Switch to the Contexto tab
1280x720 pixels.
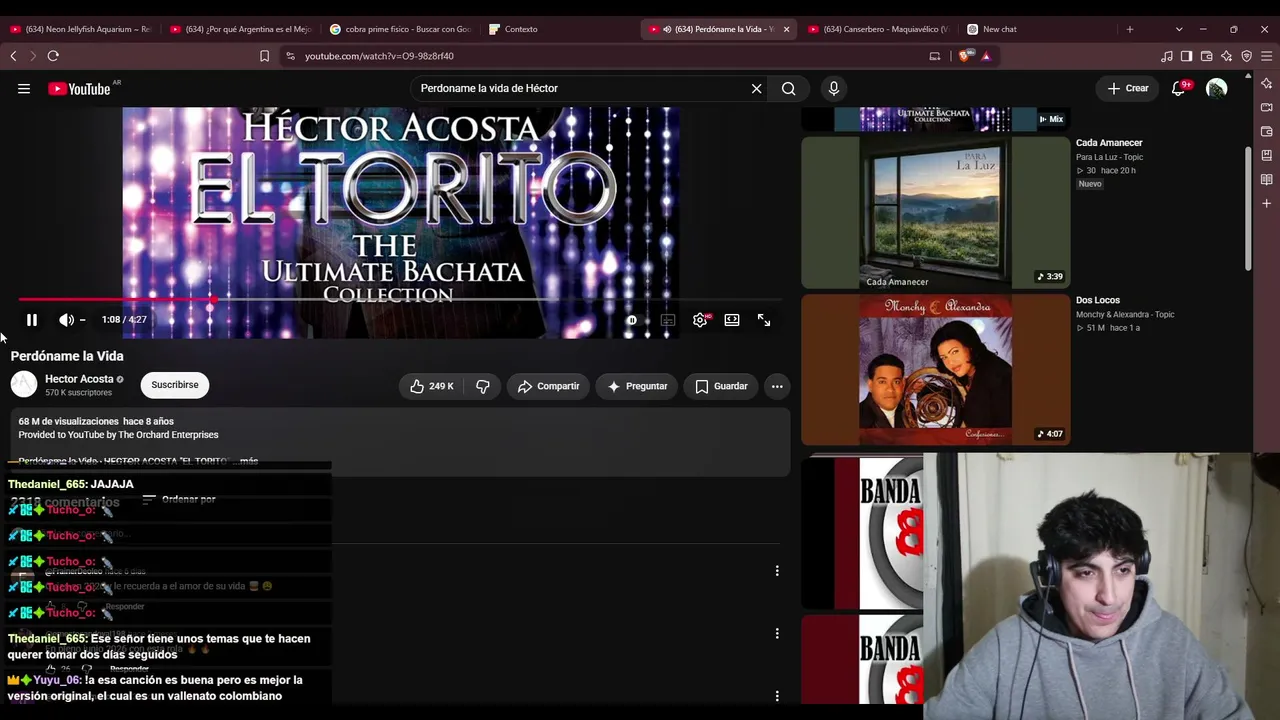click(558, 29)
